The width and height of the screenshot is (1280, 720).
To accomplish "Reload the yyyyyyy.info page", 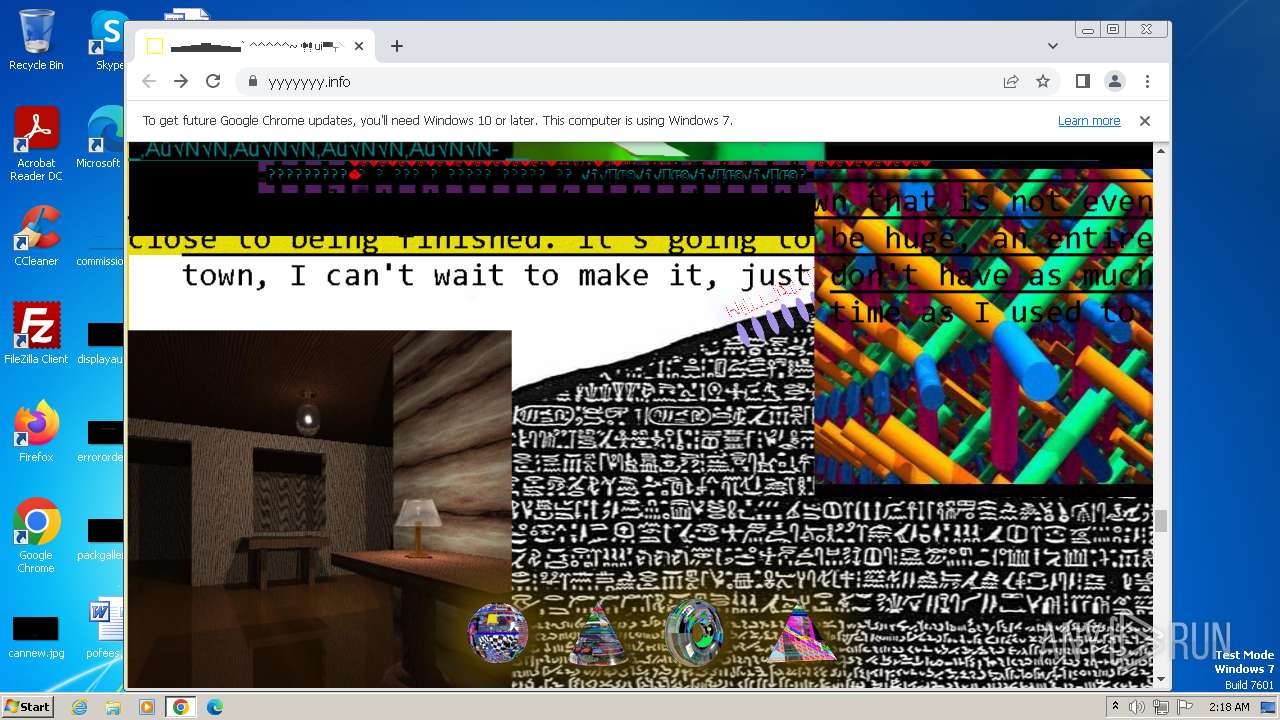I will pos(213,81).
